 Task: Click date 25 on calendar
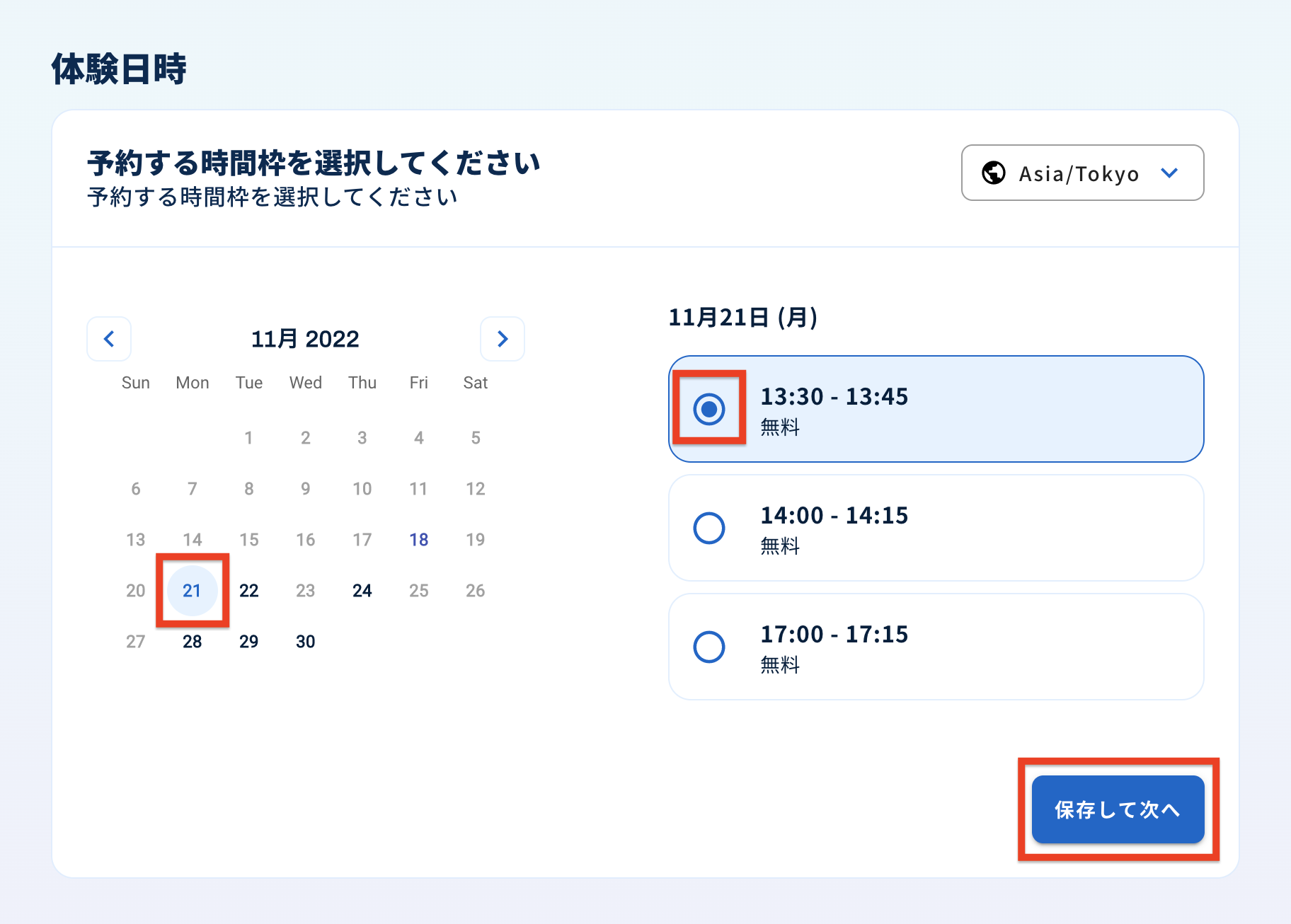[x=419, y=591]
